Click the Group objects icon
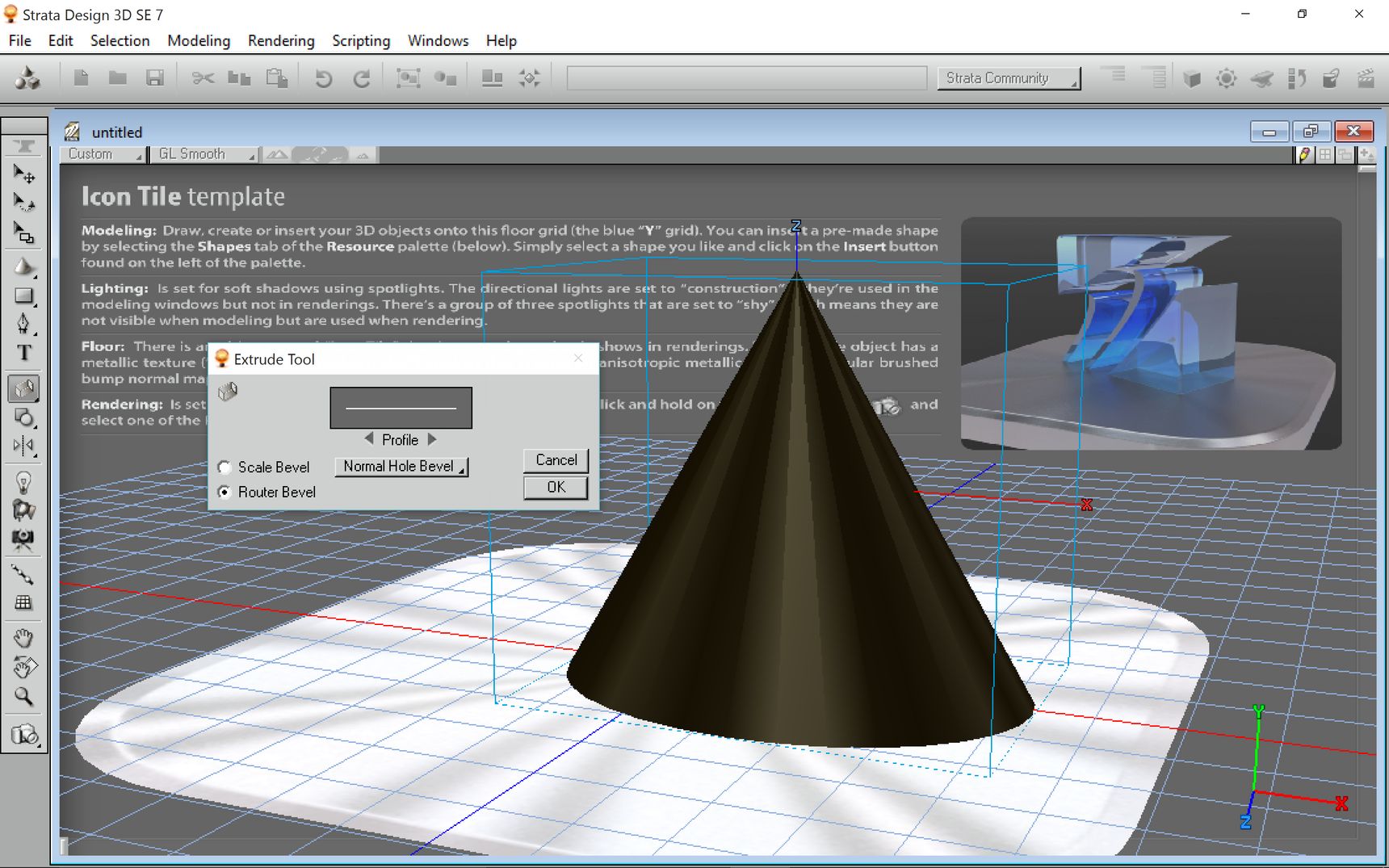The height and width of the screenshot is (868, 1389). click(408, 78)
